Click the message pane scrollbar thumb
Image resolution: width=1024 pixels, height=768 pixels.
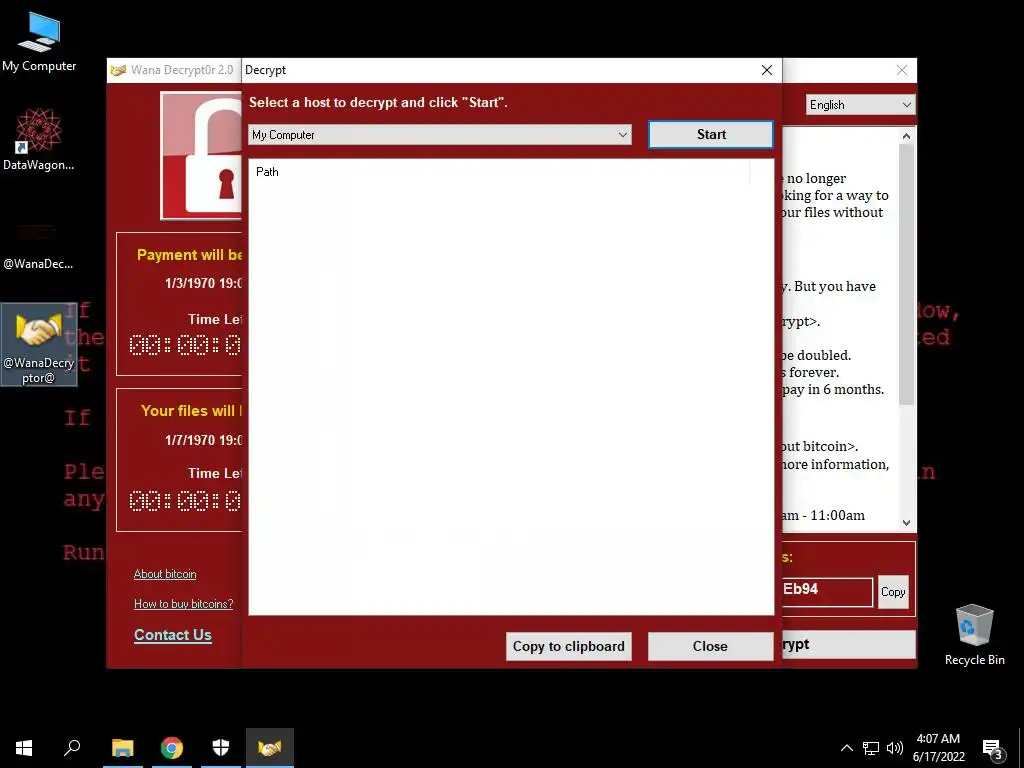[x=906, y=274]
